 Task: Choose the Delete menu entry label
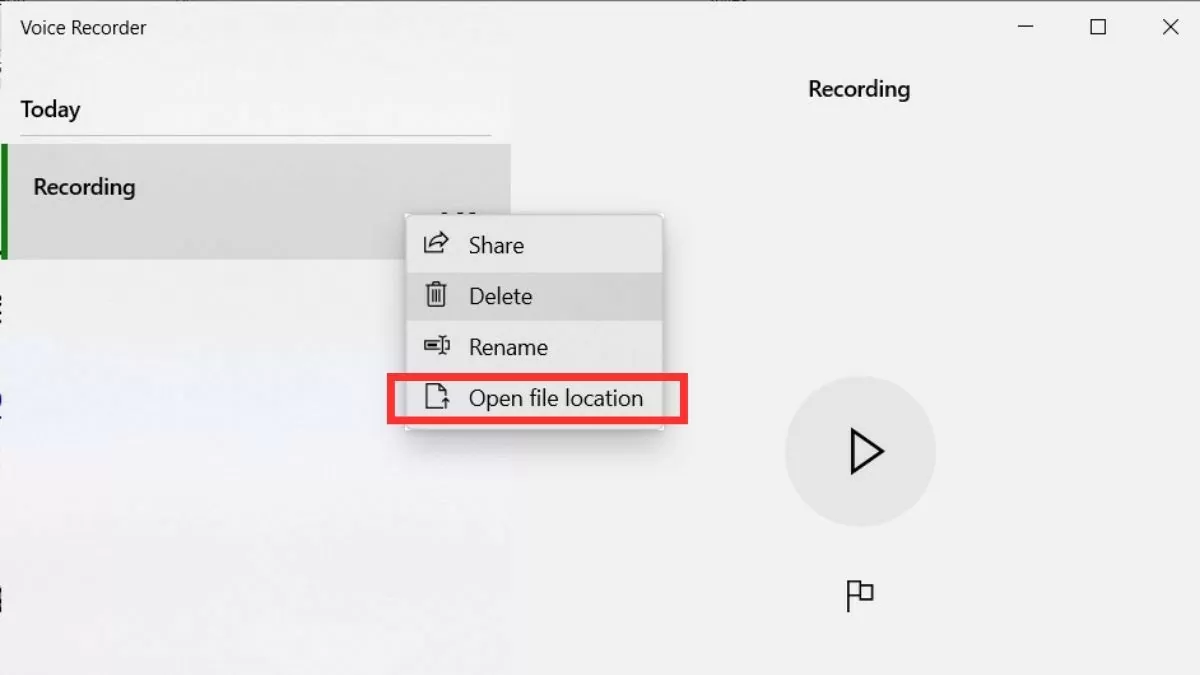[x=500, y=296]
